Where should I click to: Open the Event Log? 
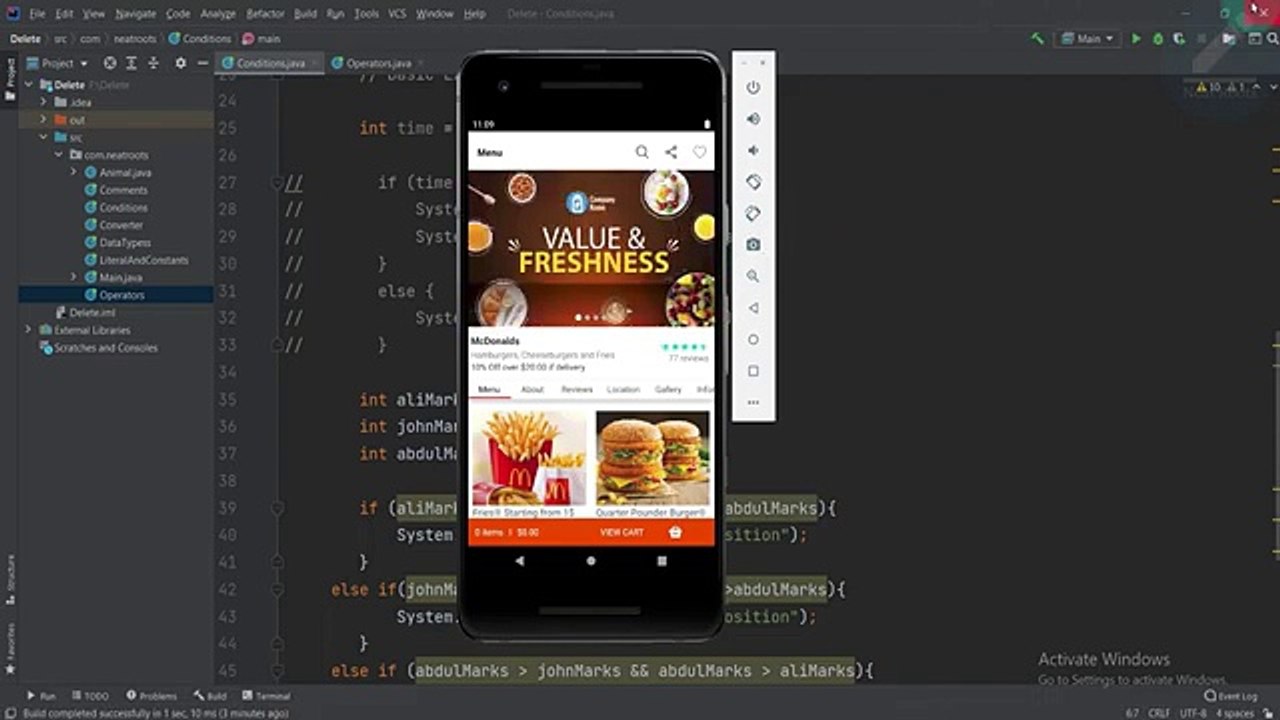point(1231,696)
